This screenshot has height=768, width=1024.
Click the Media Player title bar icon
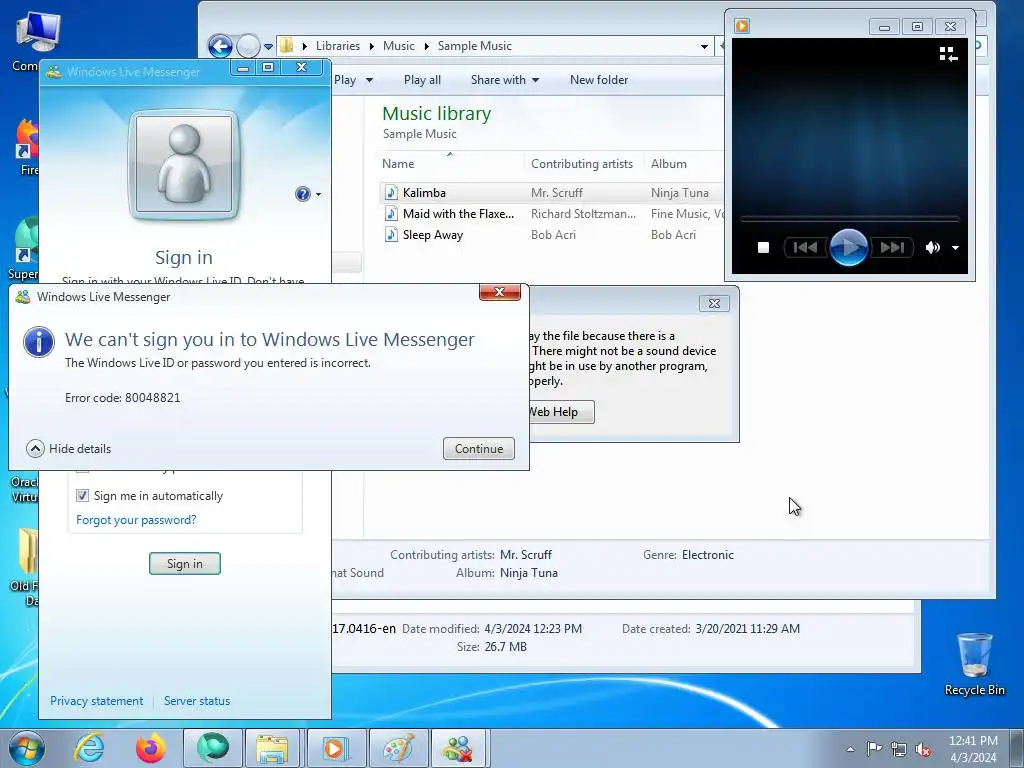tap(742, 26)
